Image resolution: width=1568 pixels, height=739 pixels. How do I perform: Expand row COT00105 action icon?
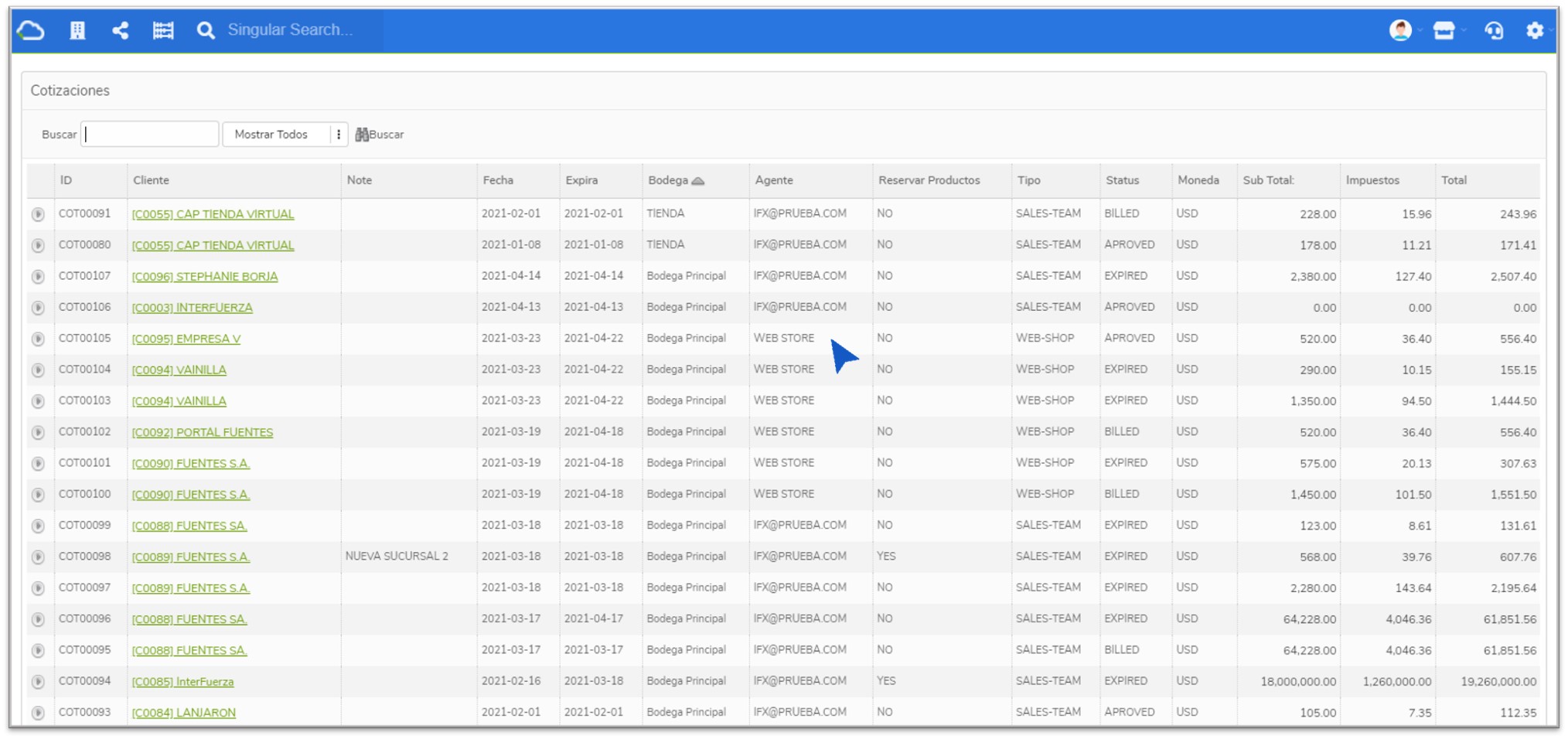pyautogui.click(x=38, y=339)
